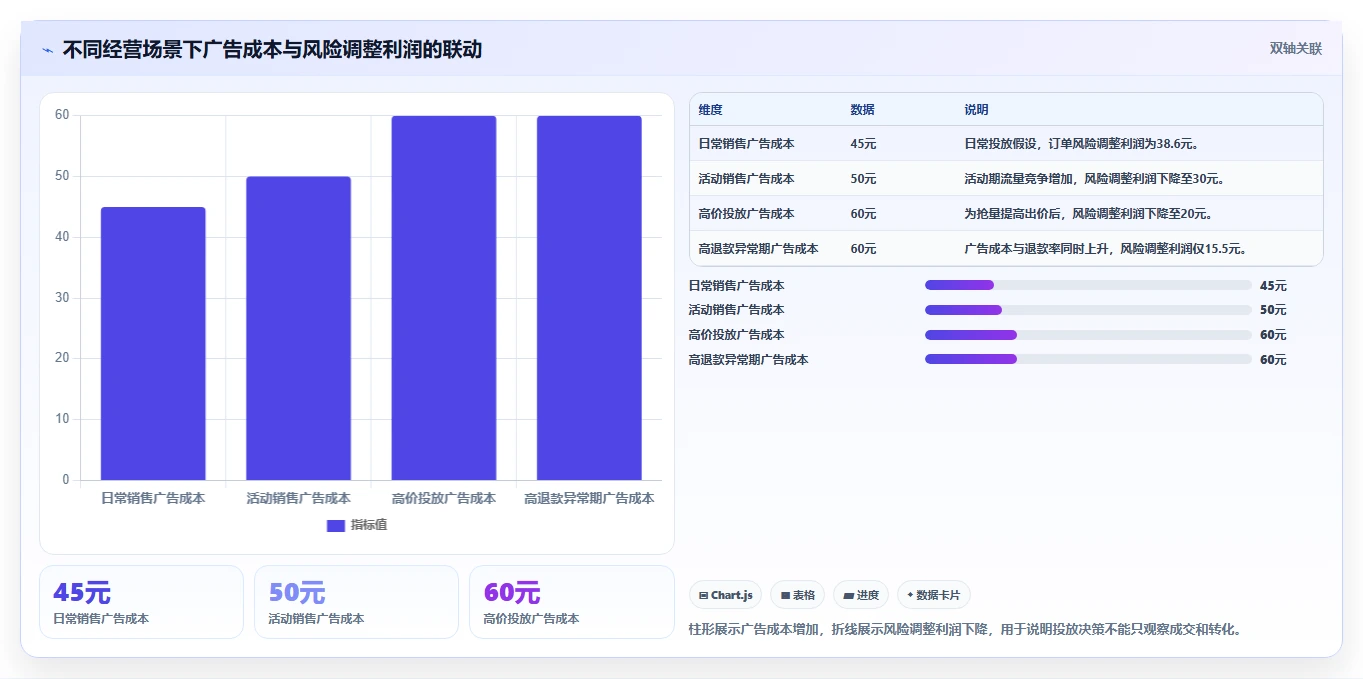This screenshot has height=679, width=1363.
Task: Click the 60元 cell in the 高价投放 row
Action: coord(864,214)
